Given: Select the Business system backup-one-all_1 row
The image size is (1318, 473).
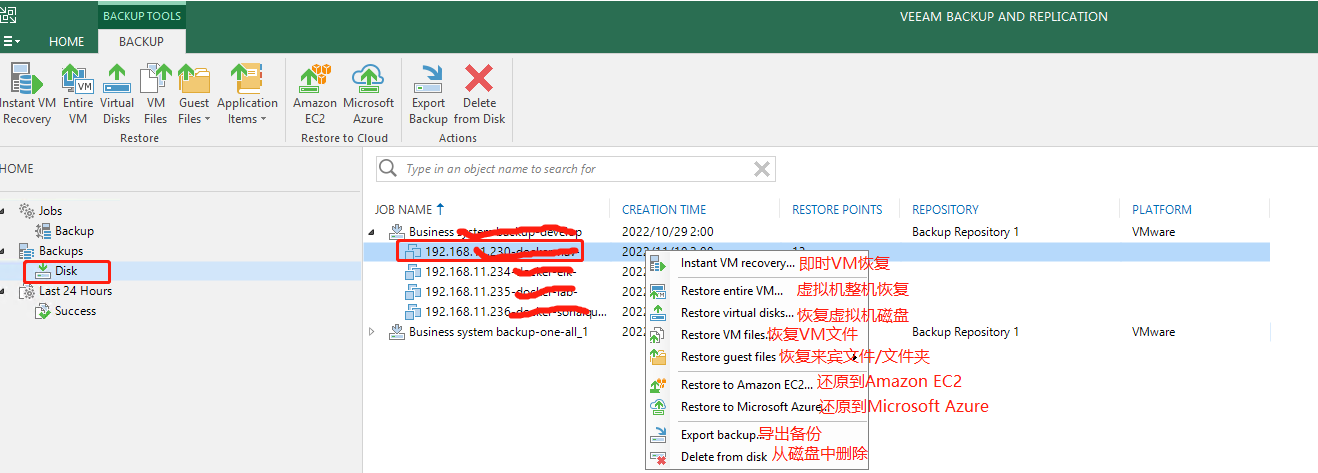Looking at the screenshot, I should (x=498, y=332).
